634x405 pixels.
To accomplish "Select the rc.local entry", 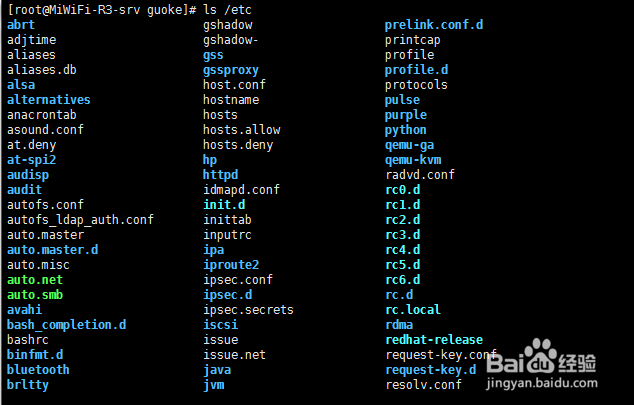I will [x=412, y=310].
